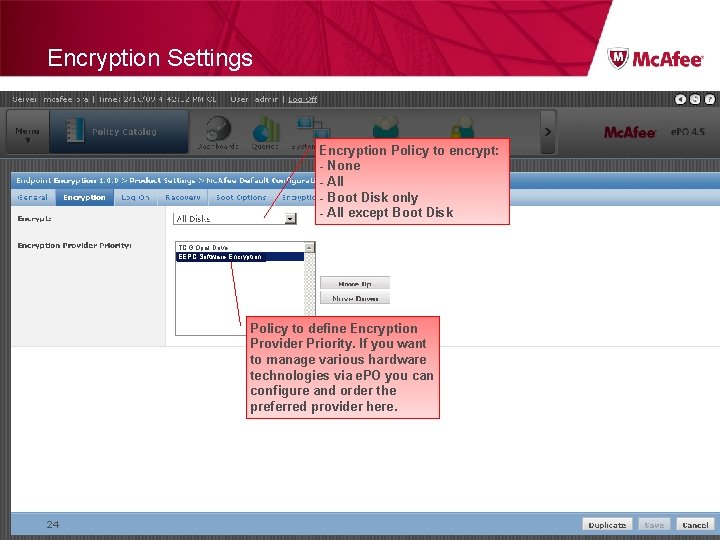
Task: Click the Encryption Provider Priority label
Action: (x=74, y=245)
